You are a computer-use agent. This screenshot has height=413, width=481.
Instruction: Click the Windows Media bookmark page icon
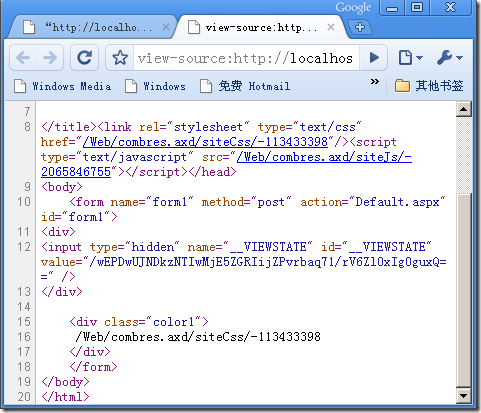click(20, 86)
